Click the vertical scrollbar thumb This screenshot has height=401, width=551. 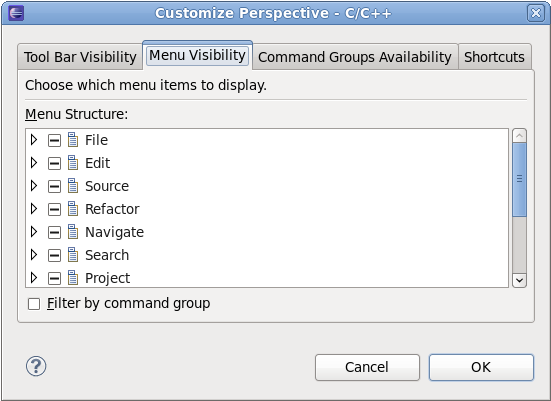[x=519, y=179]
